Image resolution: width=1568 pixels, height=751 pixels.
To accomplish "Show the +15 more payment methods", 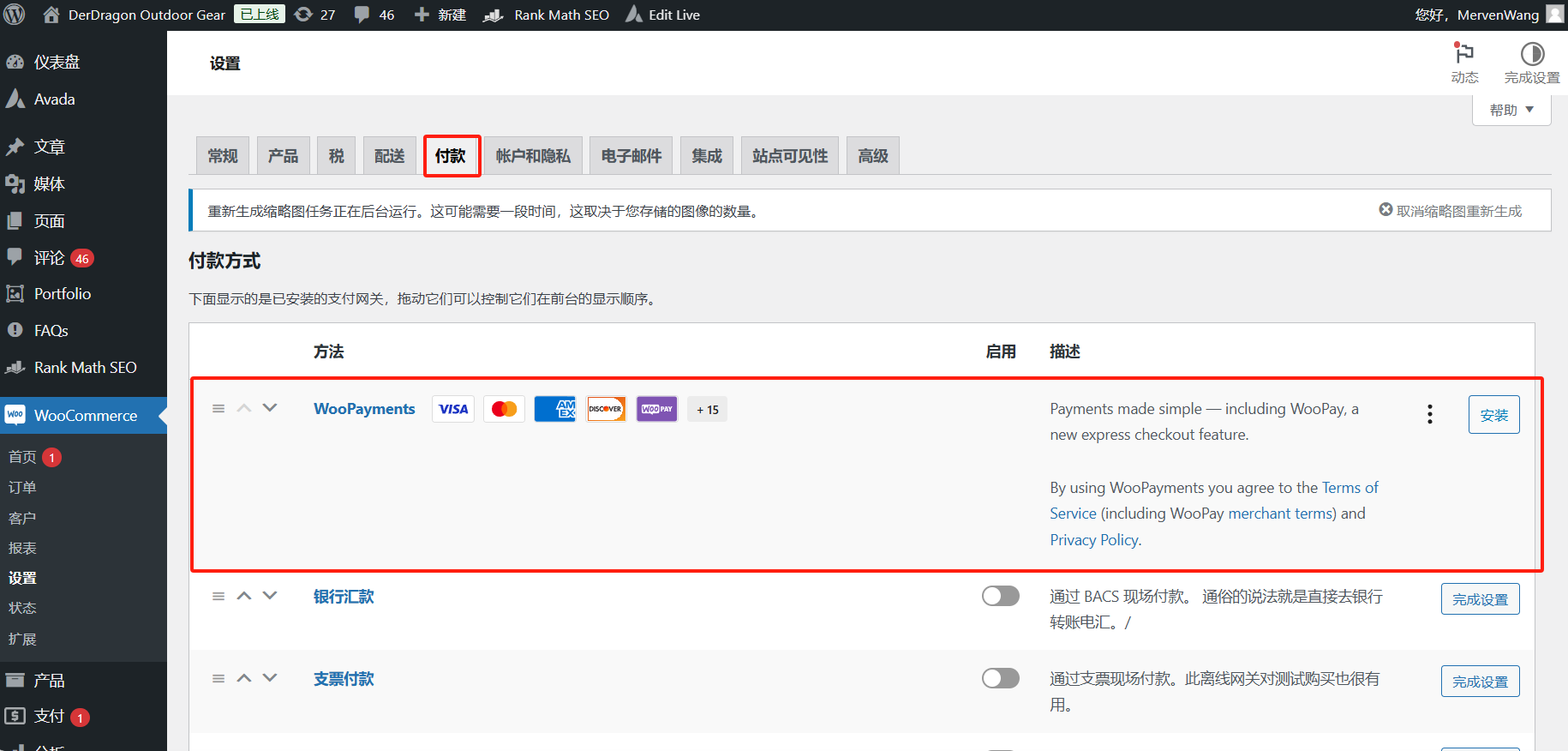I will pyautogui.click(x=708, y=410).
